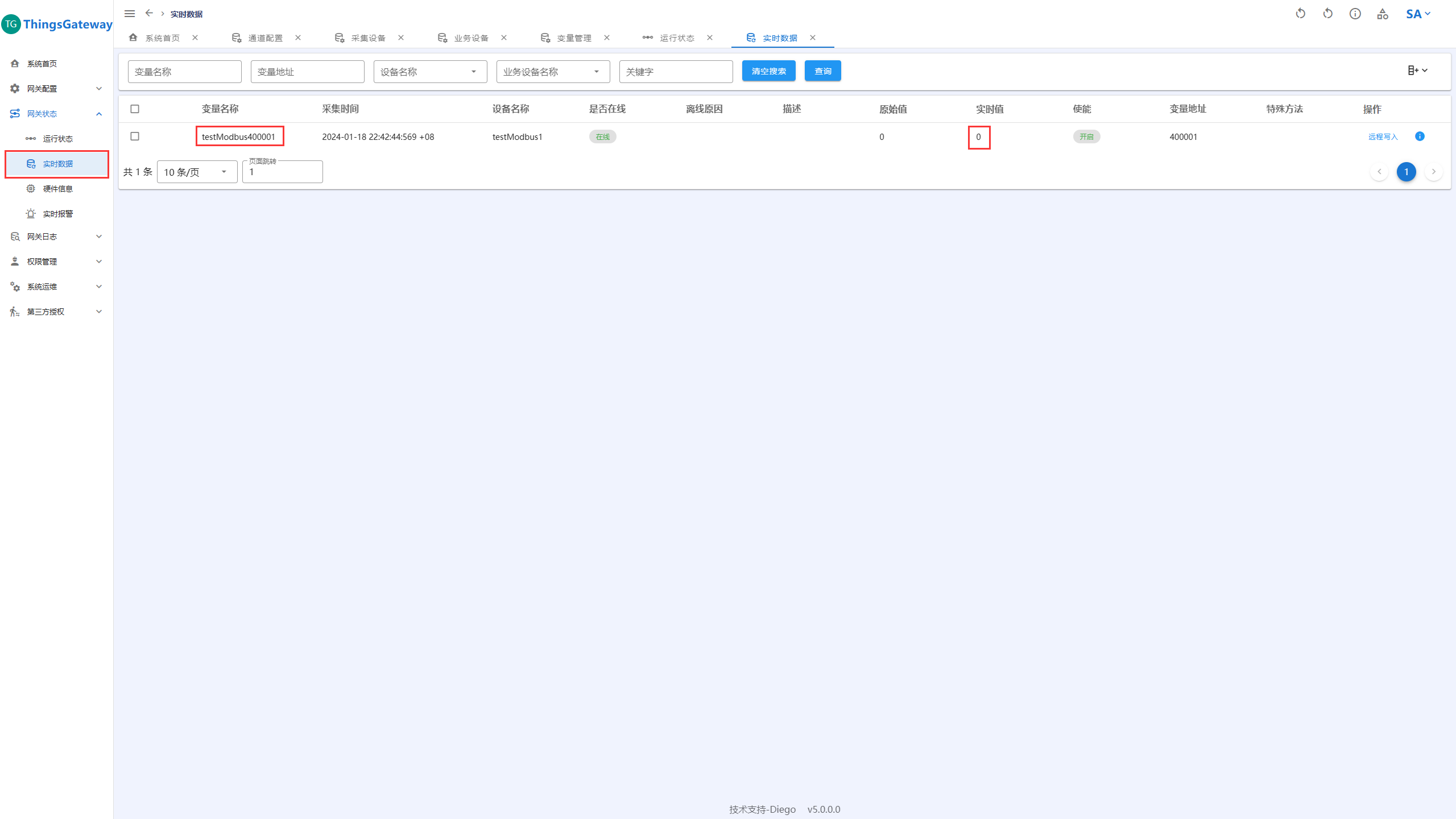Switch to the 通道配置 tab

265,38
